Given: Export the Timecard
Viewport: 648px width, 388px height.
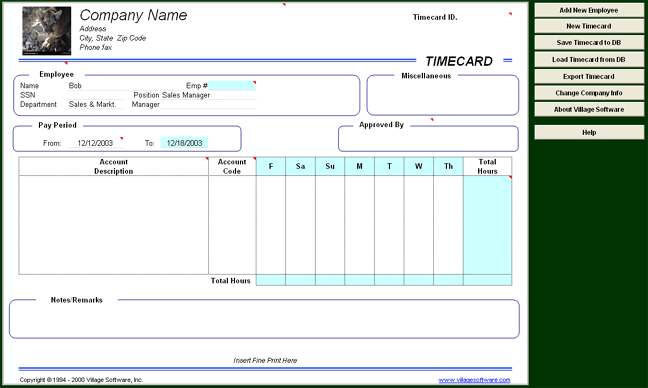Looking at the screenshot, I should tap(589, 76).
